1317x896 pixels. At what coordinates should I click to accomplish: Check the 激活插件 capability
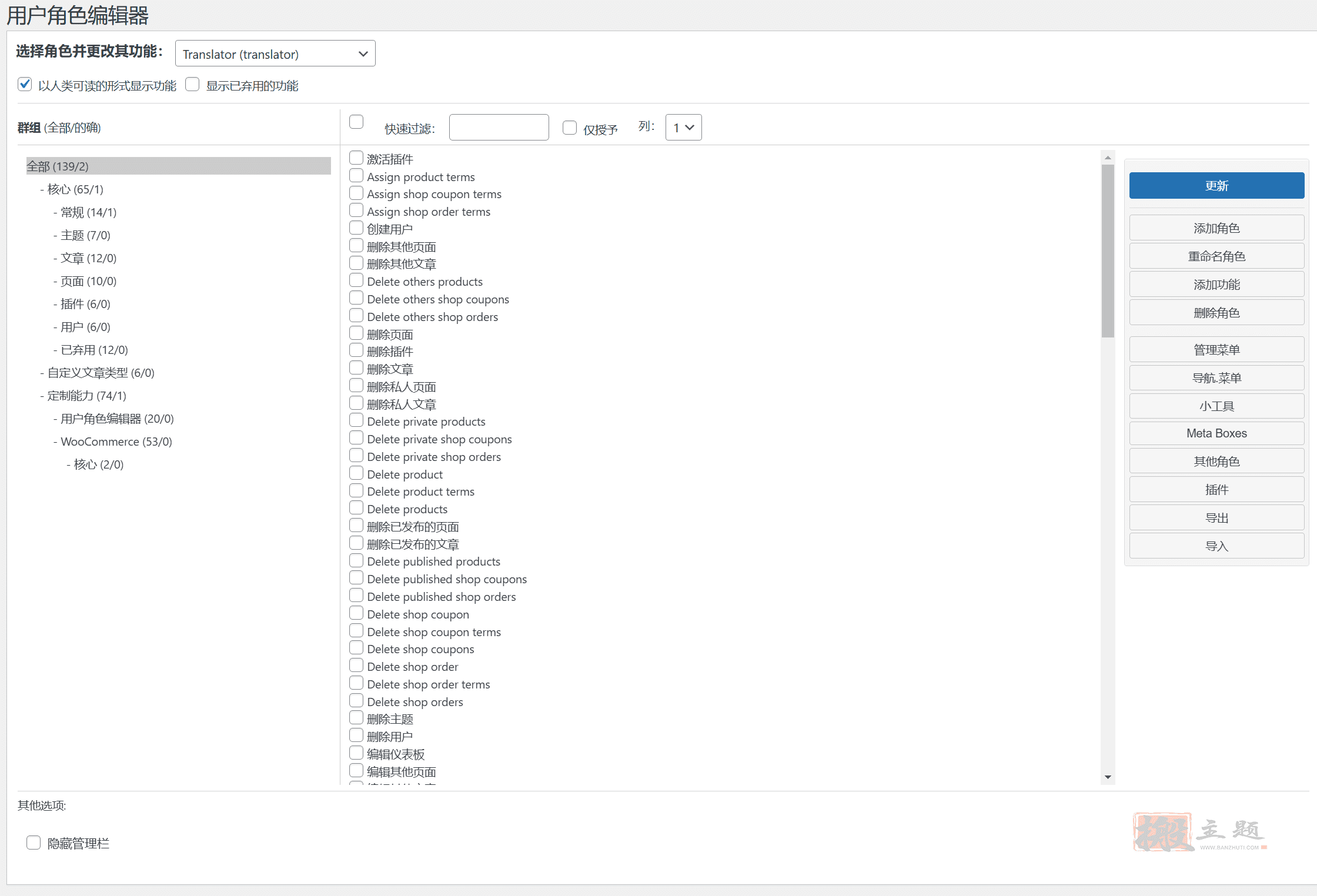point(356,157)
